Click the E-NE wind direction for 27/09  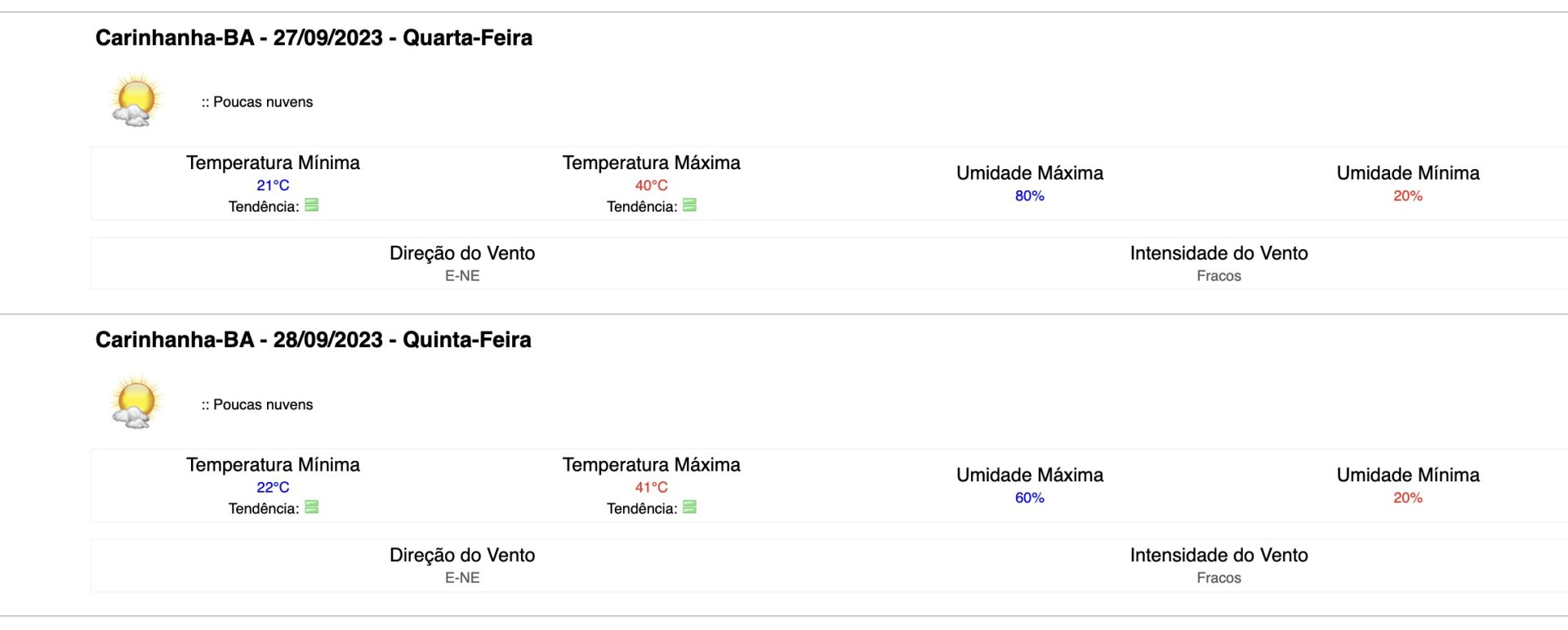point(462,276)
